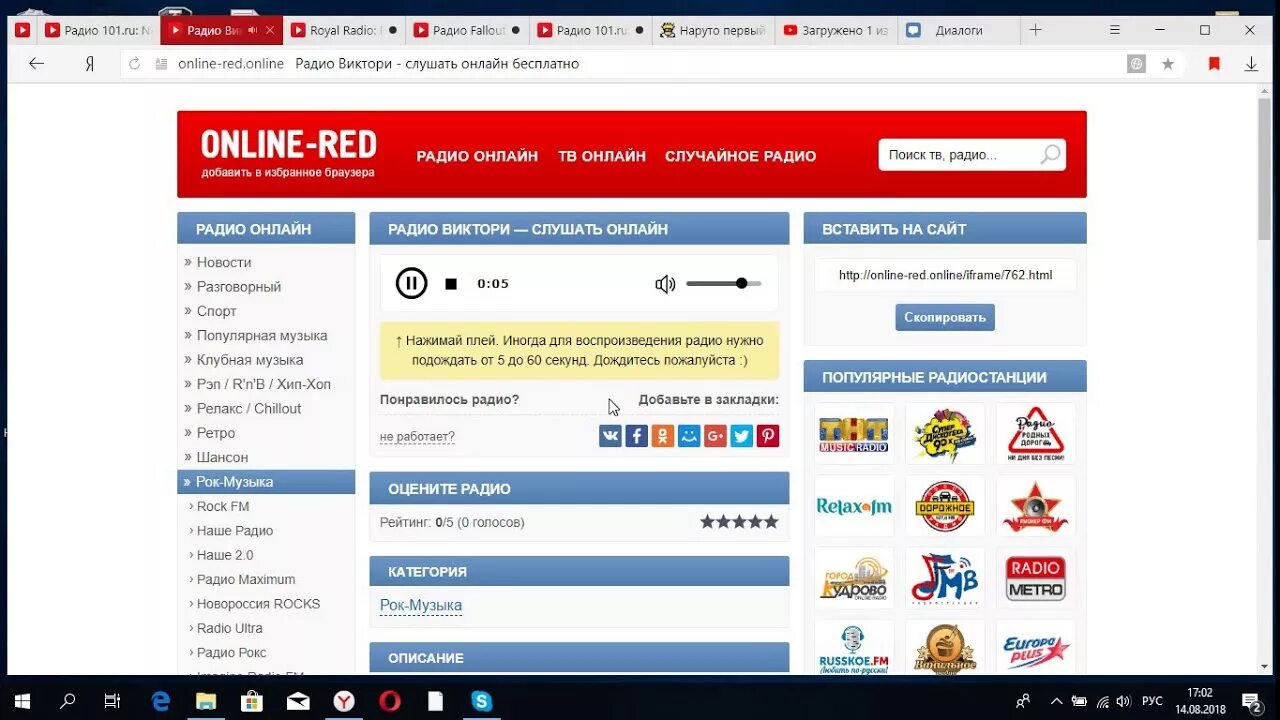Share radio on Moi Mir
1280x720 pixels.
tap(689, 435)
